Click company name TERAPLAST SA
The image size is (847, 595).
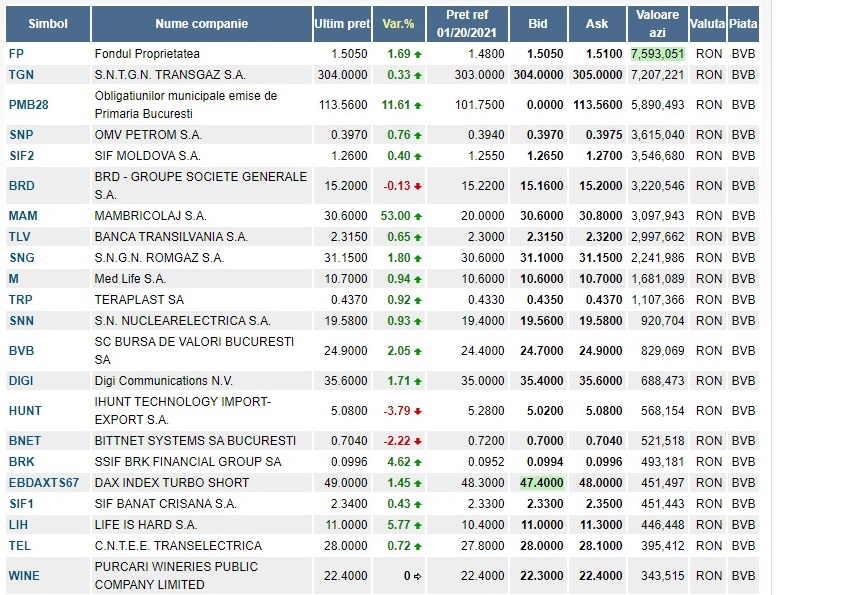(139, 300)
